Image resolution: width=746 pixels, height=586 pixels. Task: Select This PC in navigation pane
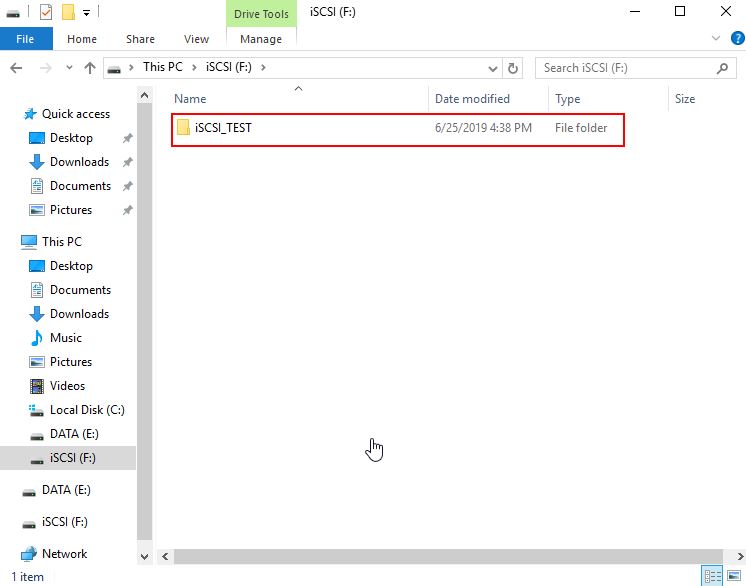point(61,242)
